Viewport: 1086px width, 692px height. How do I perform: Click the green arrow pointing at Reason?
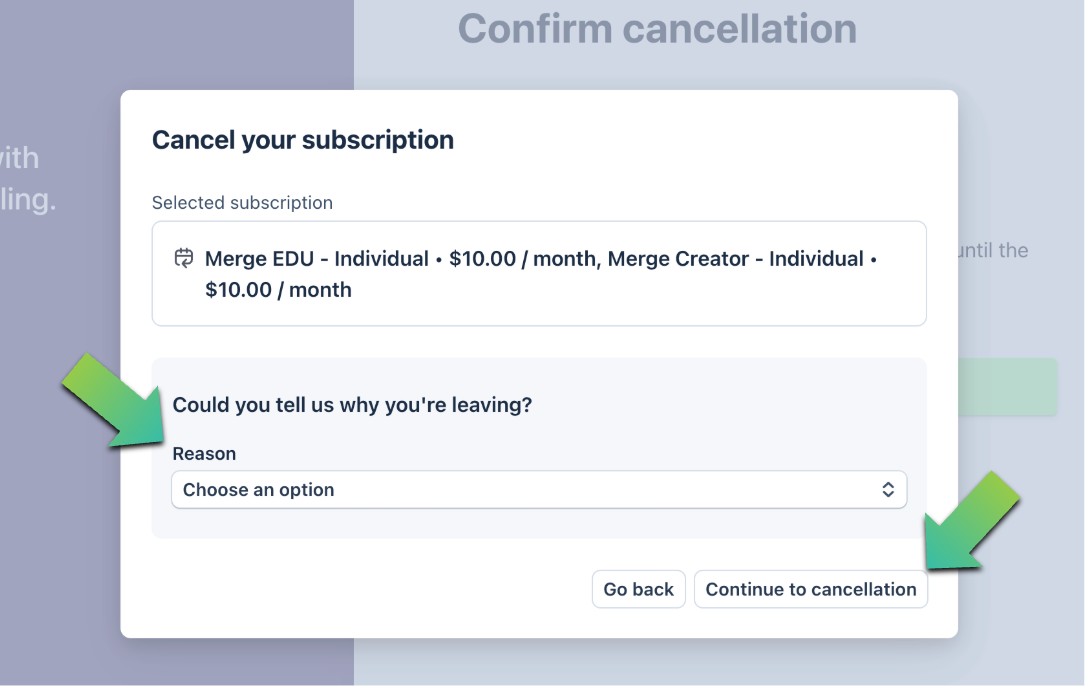pos(114,402)
